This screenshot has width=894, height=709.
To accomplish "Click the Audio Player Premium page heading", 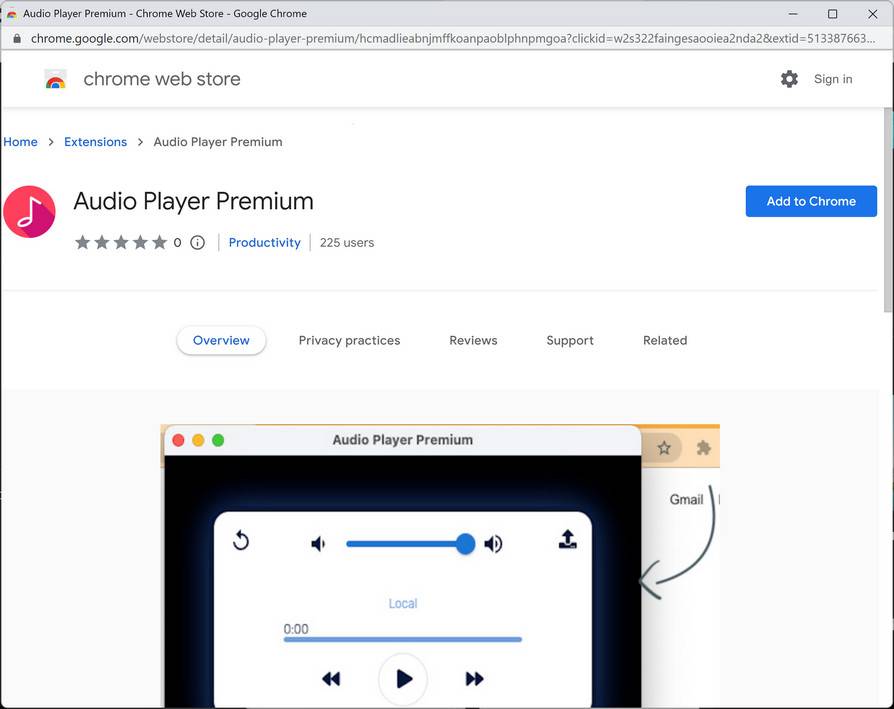I will tap(193, 201).
